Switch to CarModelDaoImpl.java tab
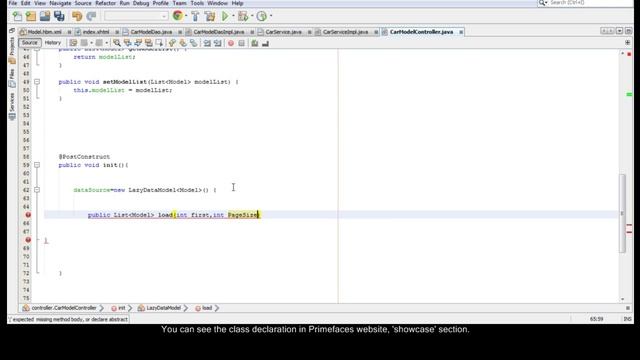The width and height of the screenshot is (640, 360). [219, 32]
